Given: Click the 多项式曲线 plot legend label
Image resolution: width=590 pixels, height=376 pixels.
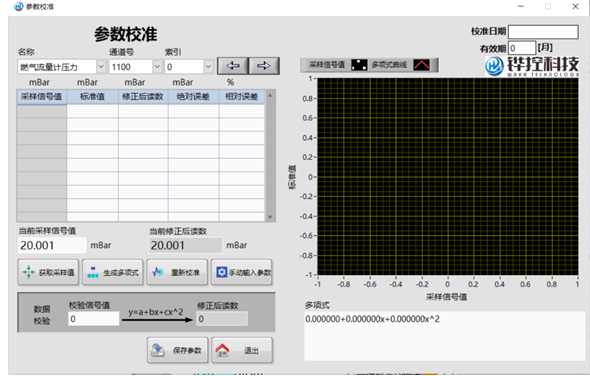Looking at the screenshot, I should [389, 65].
